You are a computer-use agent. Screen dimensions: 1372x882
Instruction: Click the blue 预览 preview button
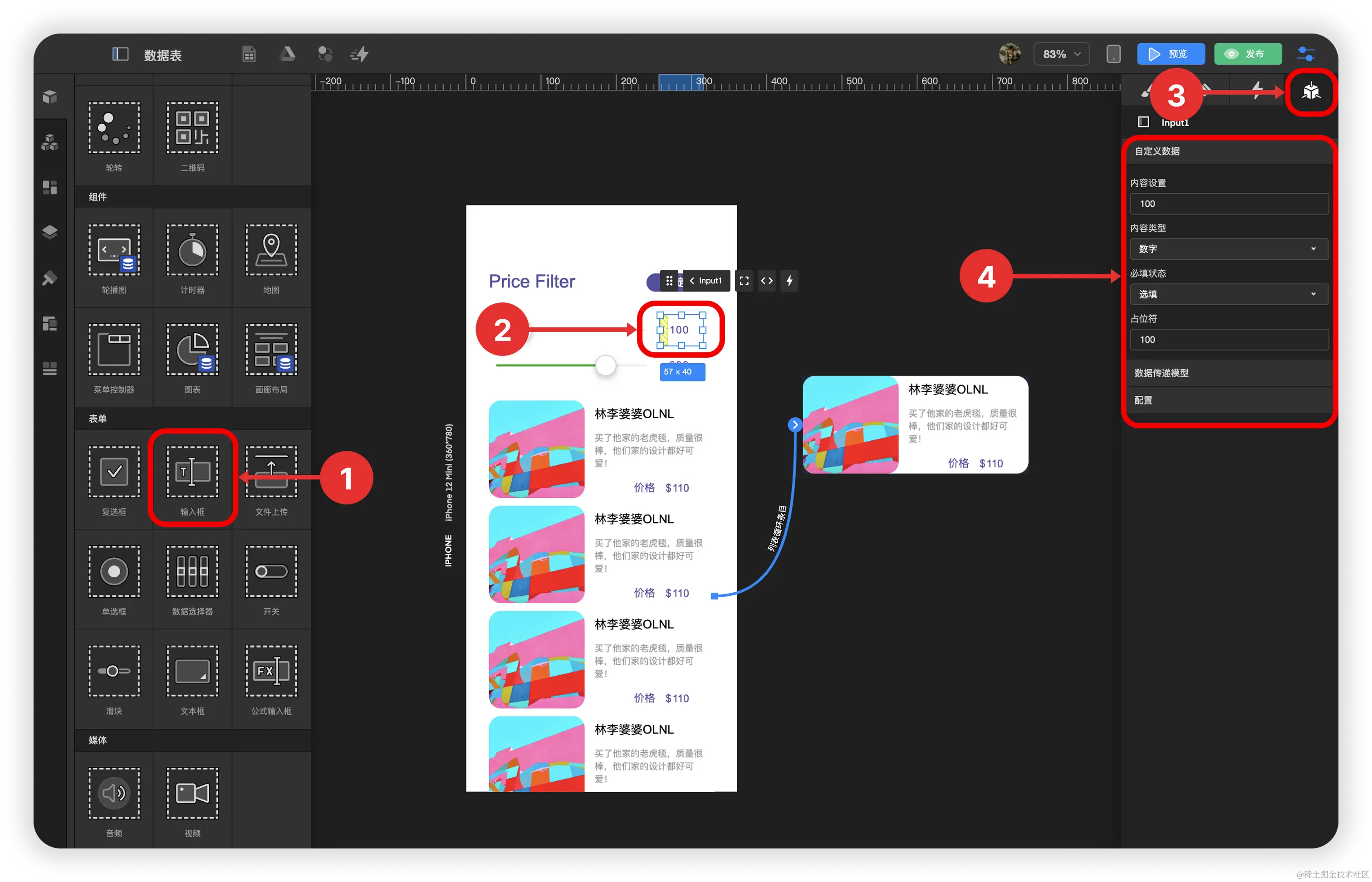tap(1171, 54)
